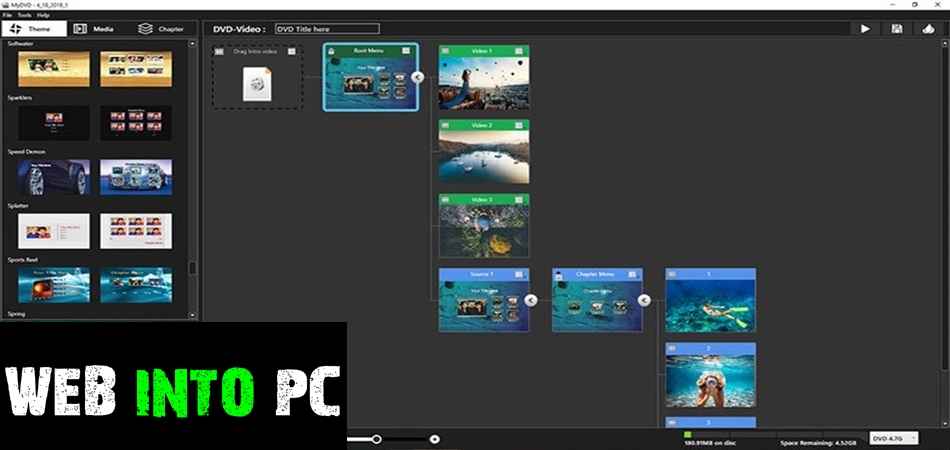Collapse the Source 1 branch arrow
This screenshot has width=950, height=450.
[531, 299]
